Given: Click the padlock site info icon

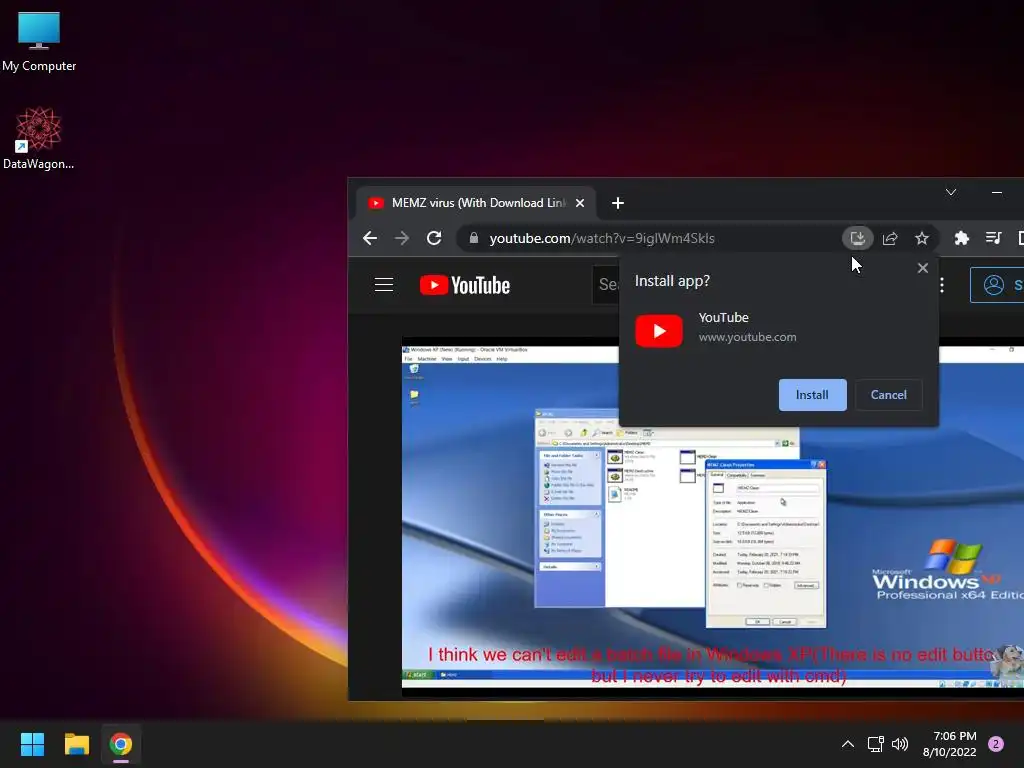Looking at the screenshot, I should click(x=474, y=238).
